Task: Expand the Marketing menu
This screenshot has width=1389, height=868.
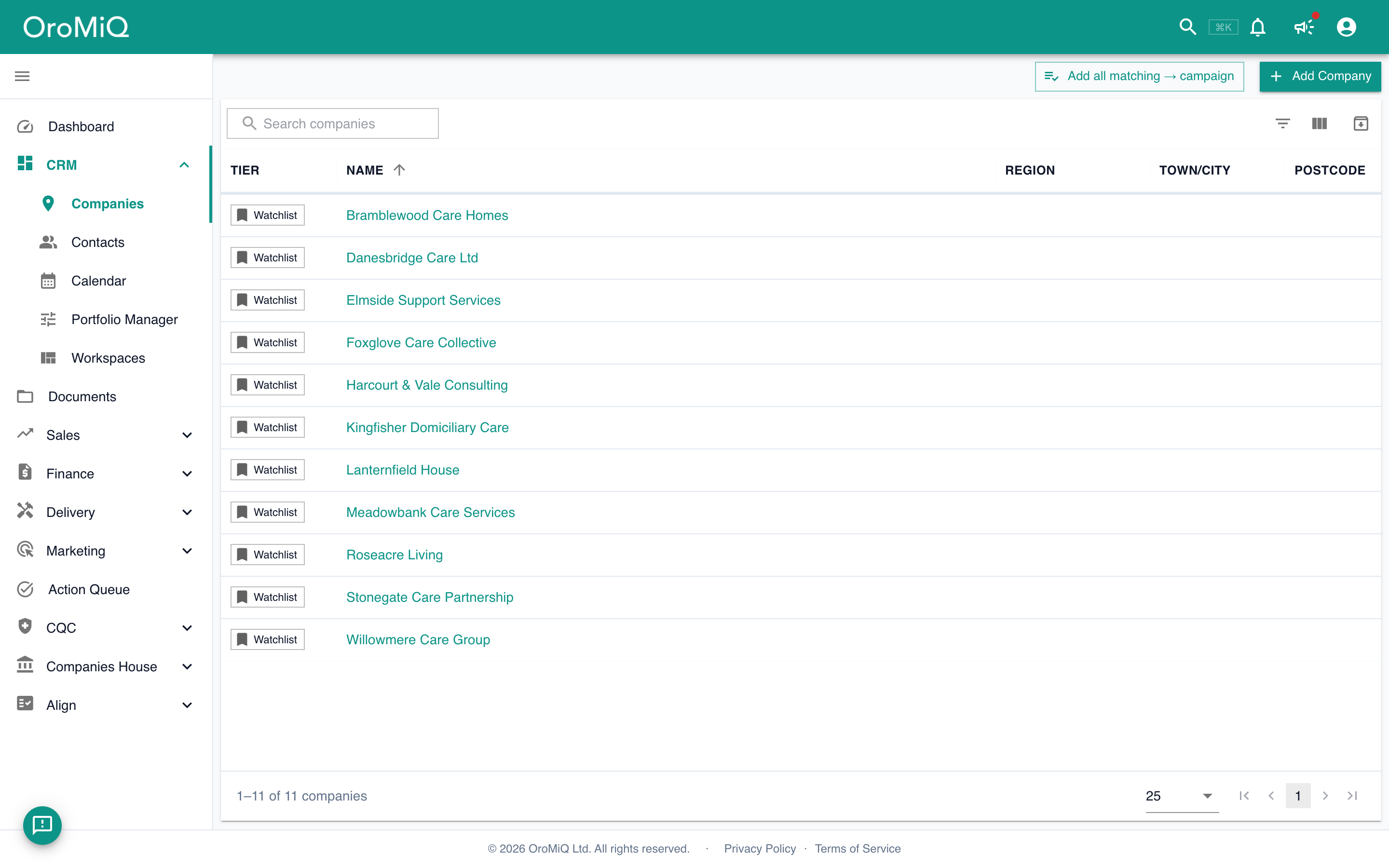Action: coord(187,551)
